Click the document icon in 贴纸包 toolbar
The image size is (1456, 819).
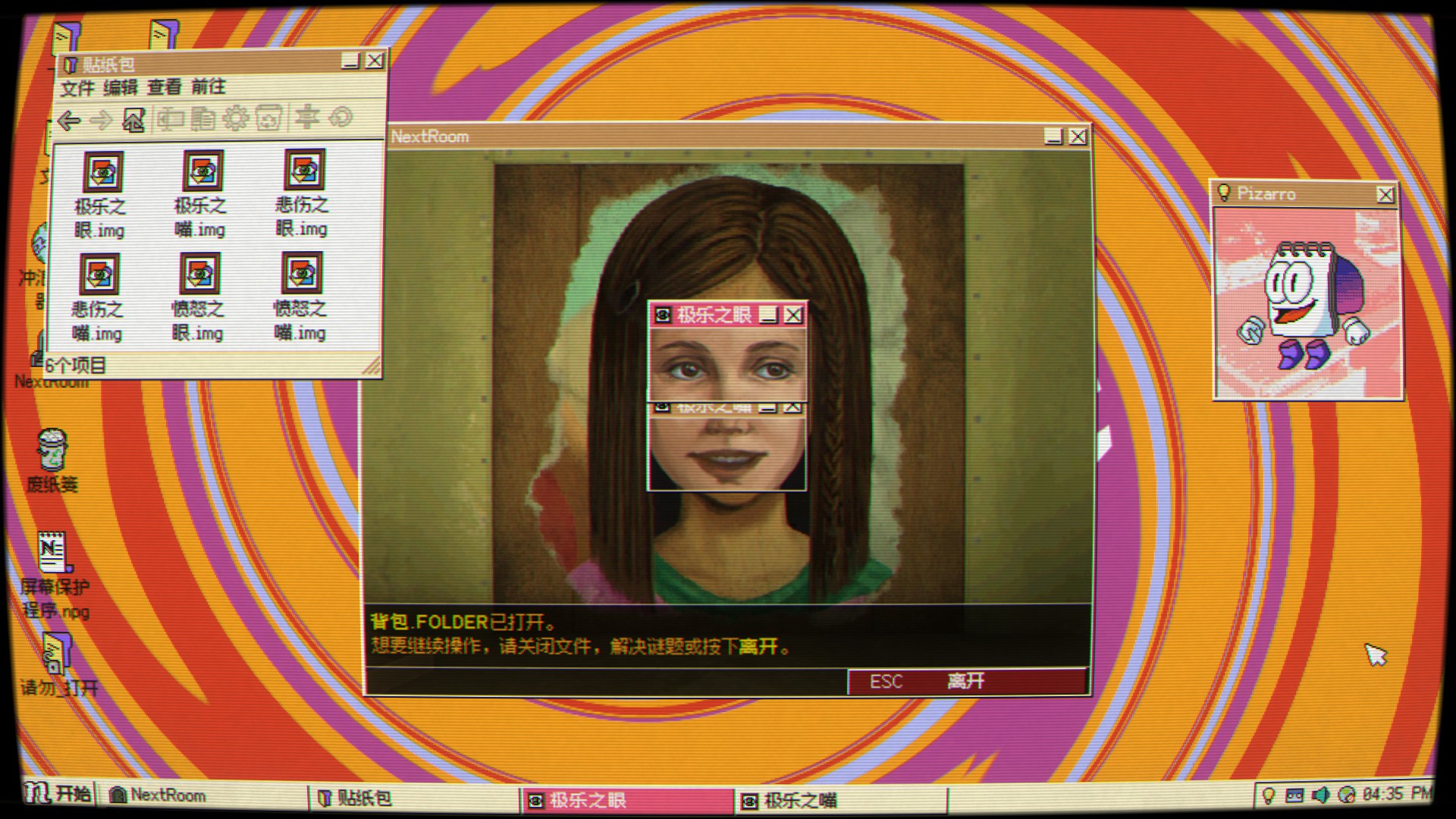(x=202, y=118)
